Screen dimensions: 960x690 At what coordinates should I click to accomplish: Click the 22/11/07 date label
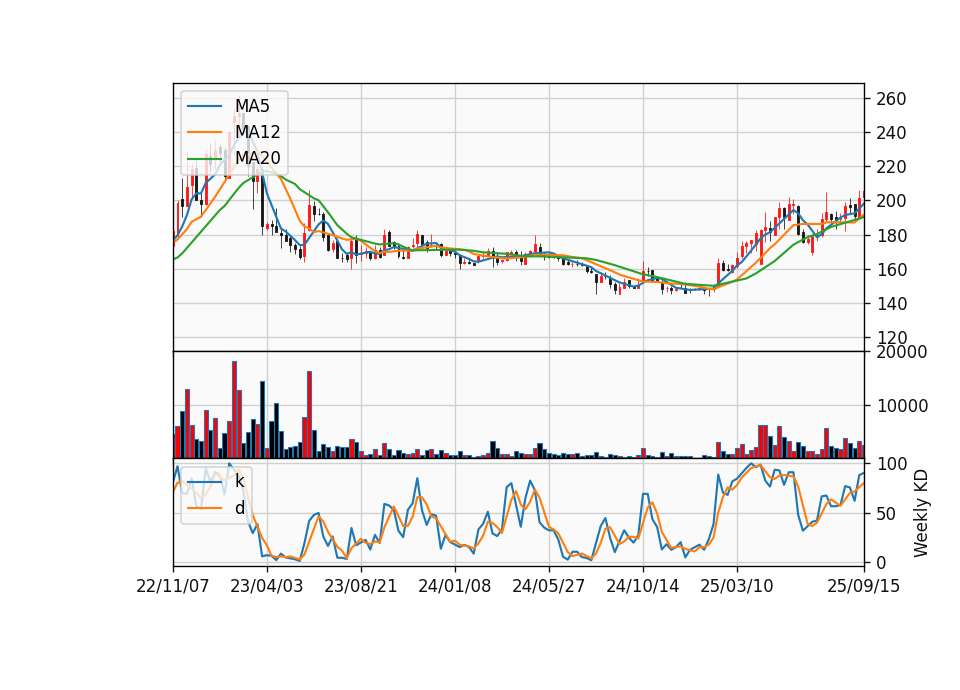click(x=173, y=586)
